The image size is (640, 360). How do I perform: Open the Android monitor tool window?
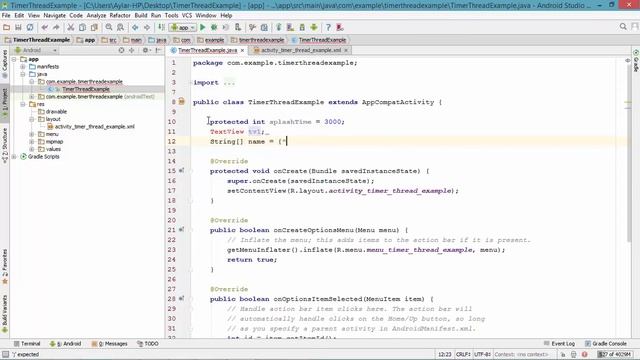(65, 344)
